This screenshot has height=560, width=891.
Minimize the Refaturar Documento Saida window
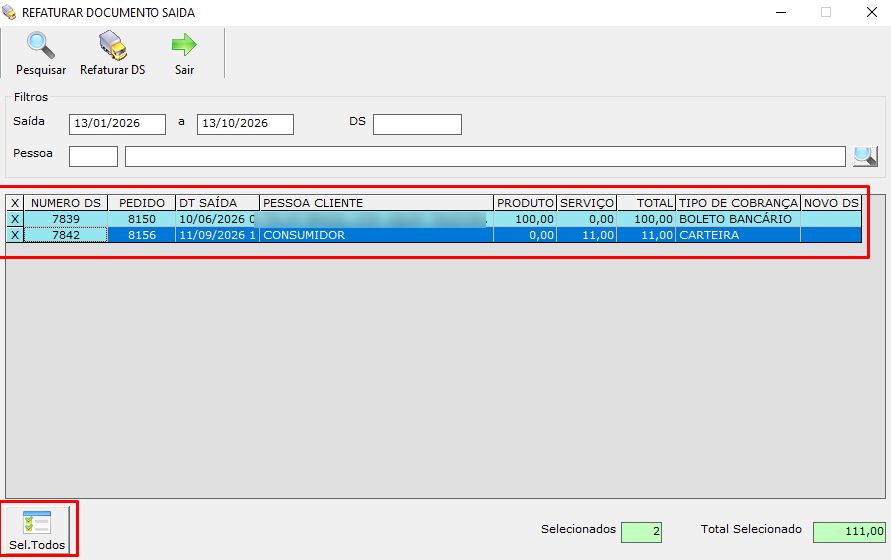pos(781,12)
